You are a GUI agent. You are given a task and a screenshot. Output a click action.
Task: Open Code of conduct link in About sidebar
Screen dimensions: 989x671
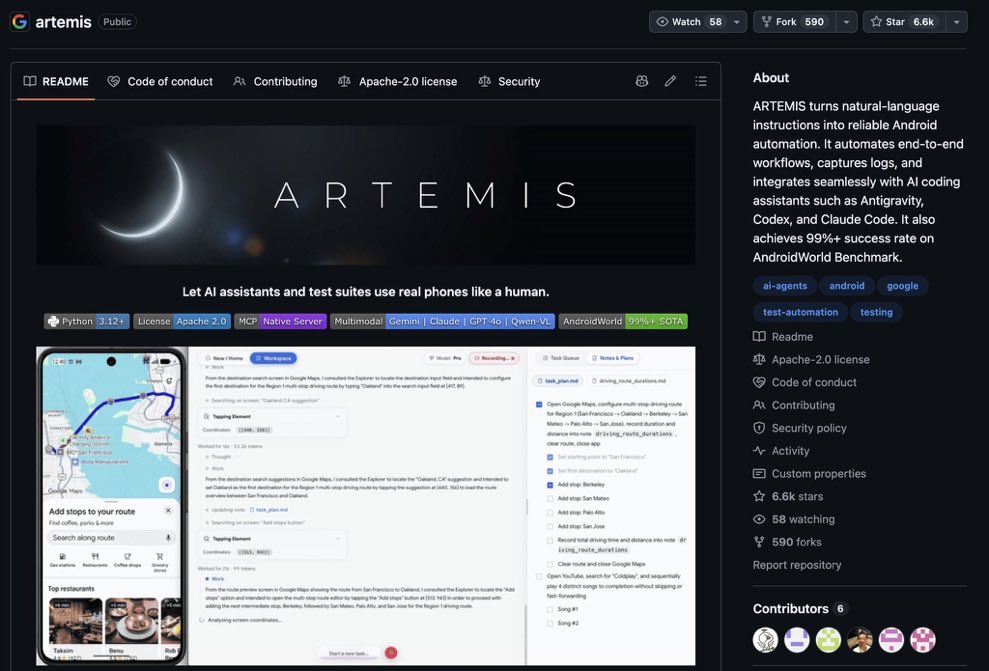click(805, 382)
